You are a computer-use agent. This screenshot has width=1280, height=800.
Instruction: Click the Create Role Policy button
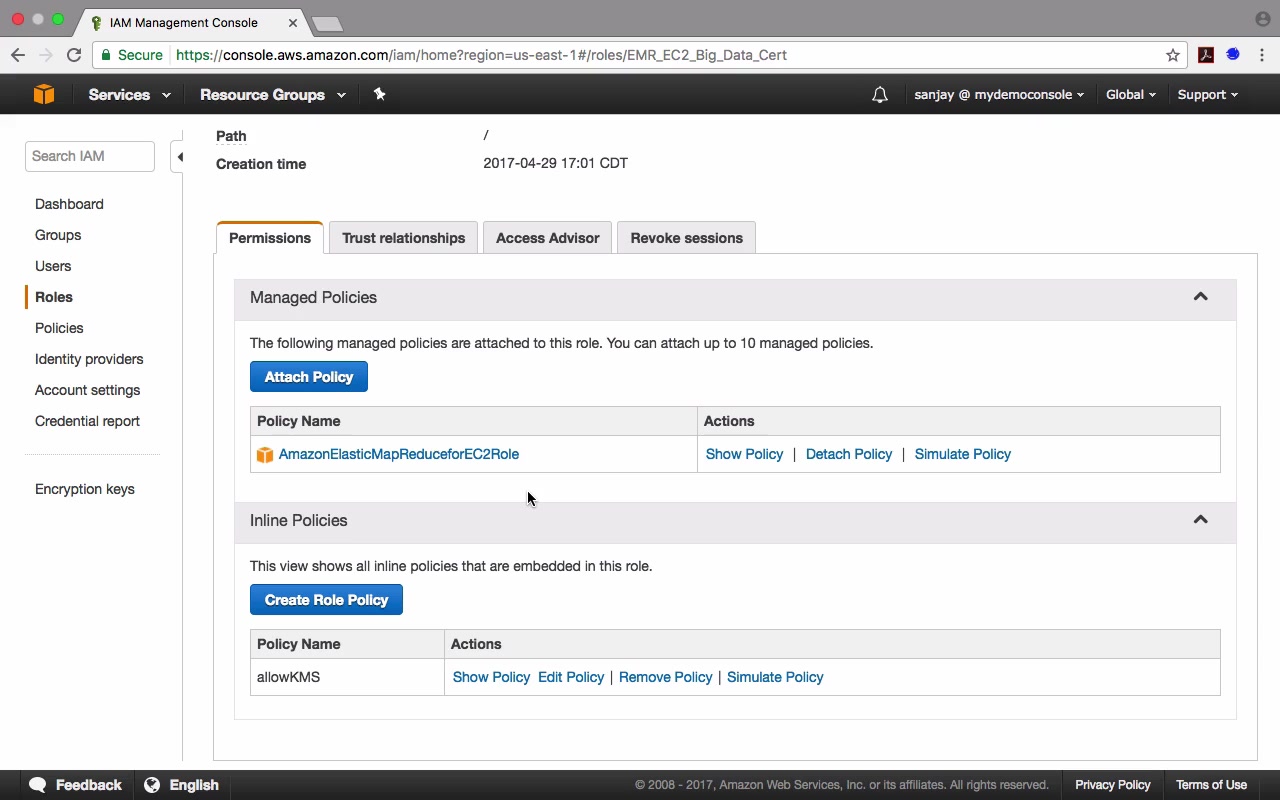click(326, 600)
